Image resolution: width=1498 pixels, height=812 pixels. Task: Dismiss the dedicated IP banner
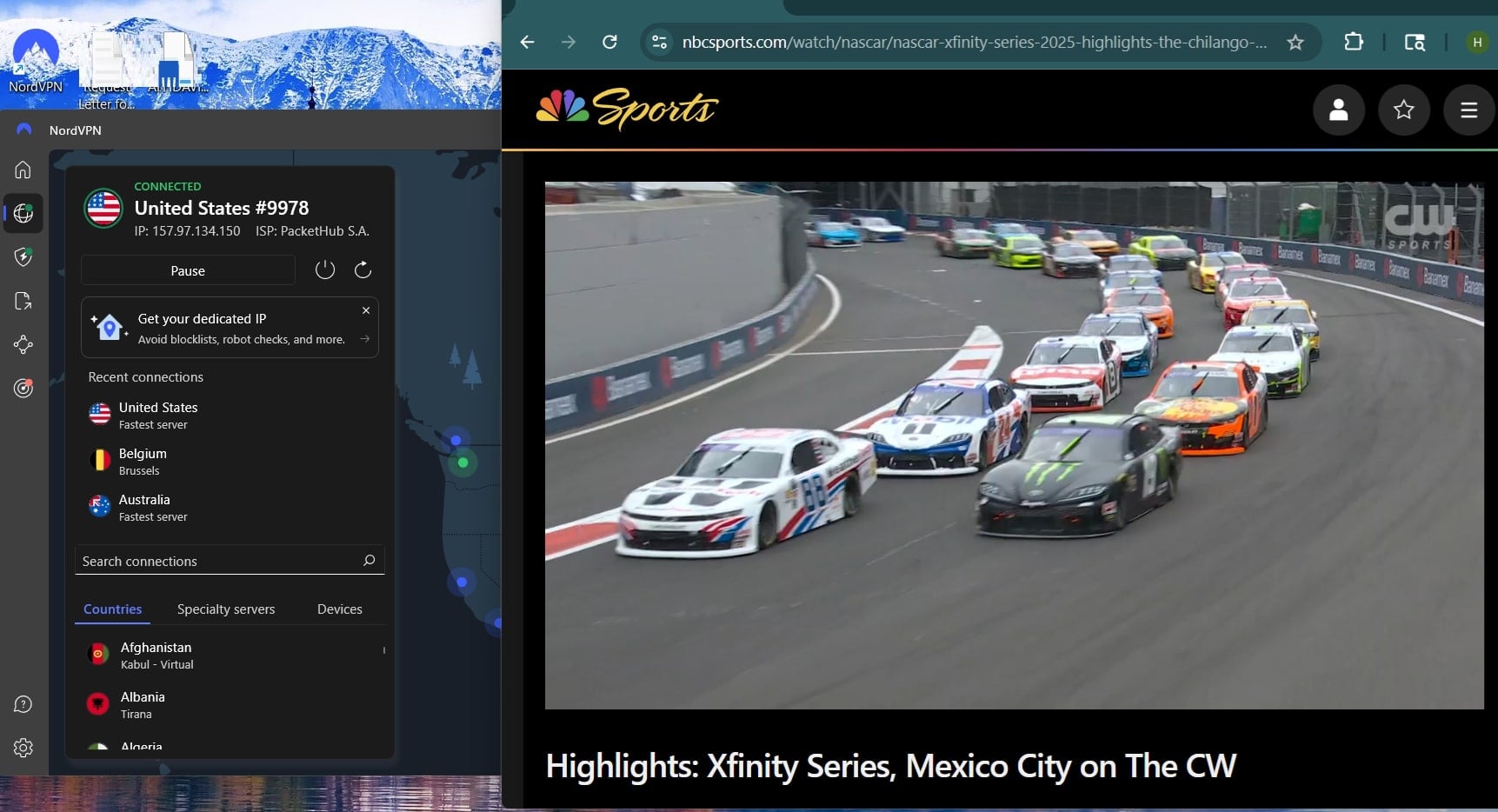pyautogui.click(x=366, y=310)
